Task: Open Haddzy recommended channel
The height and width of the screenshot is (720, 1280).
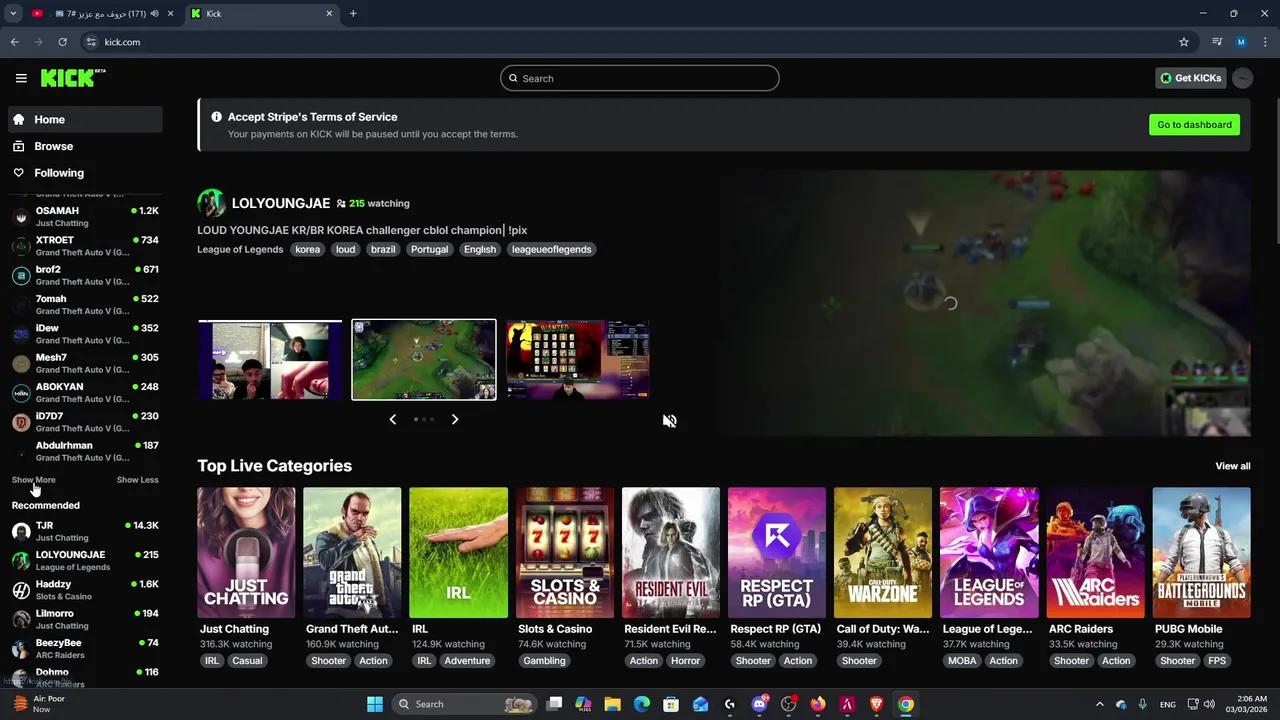Action: (x=85, y=590)
